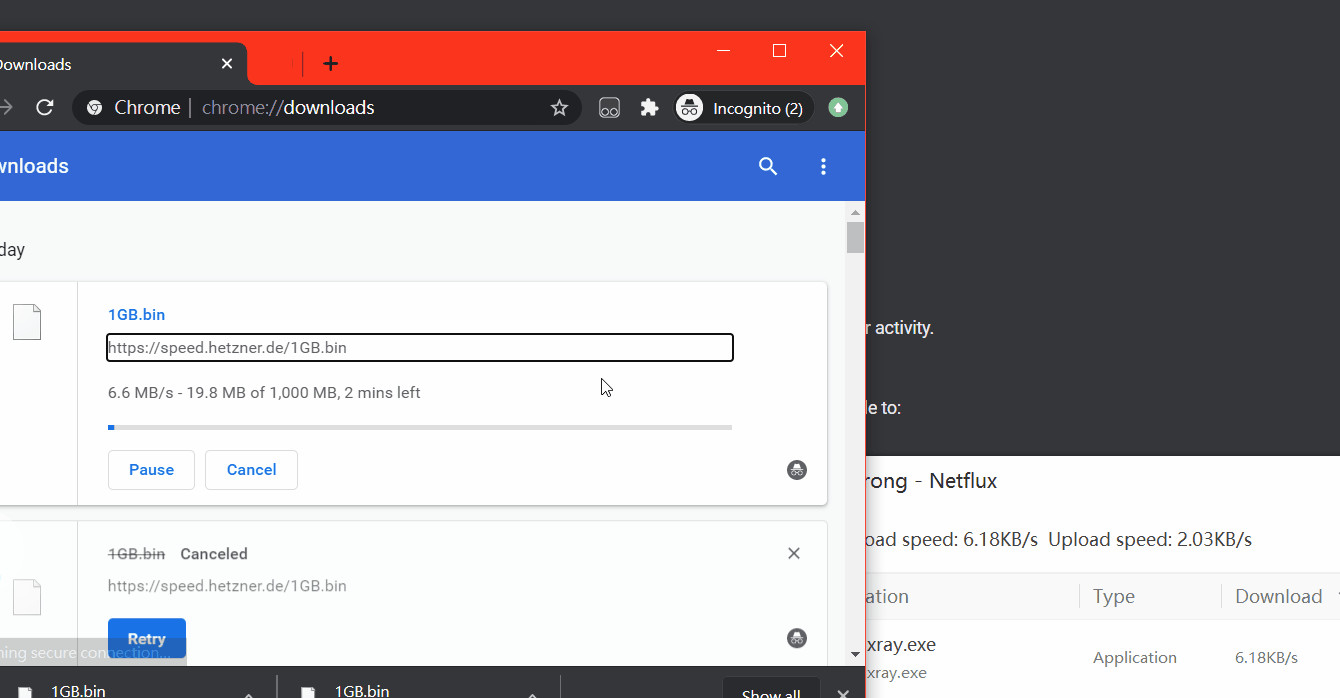
Task: Open the 1GB.bin file link of the active download
Action: [136, 314]
